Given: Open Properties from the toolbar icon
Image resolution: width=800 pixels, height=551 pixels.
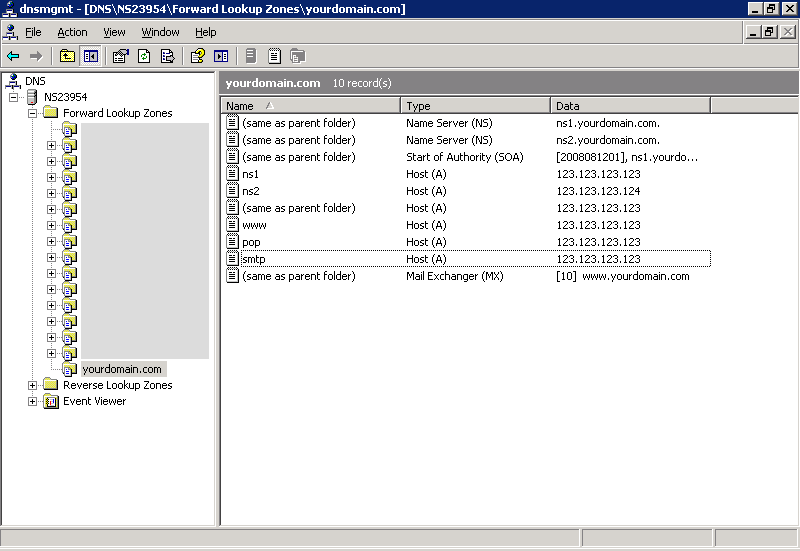Looking at the screenshot, I should pos(120,56).
